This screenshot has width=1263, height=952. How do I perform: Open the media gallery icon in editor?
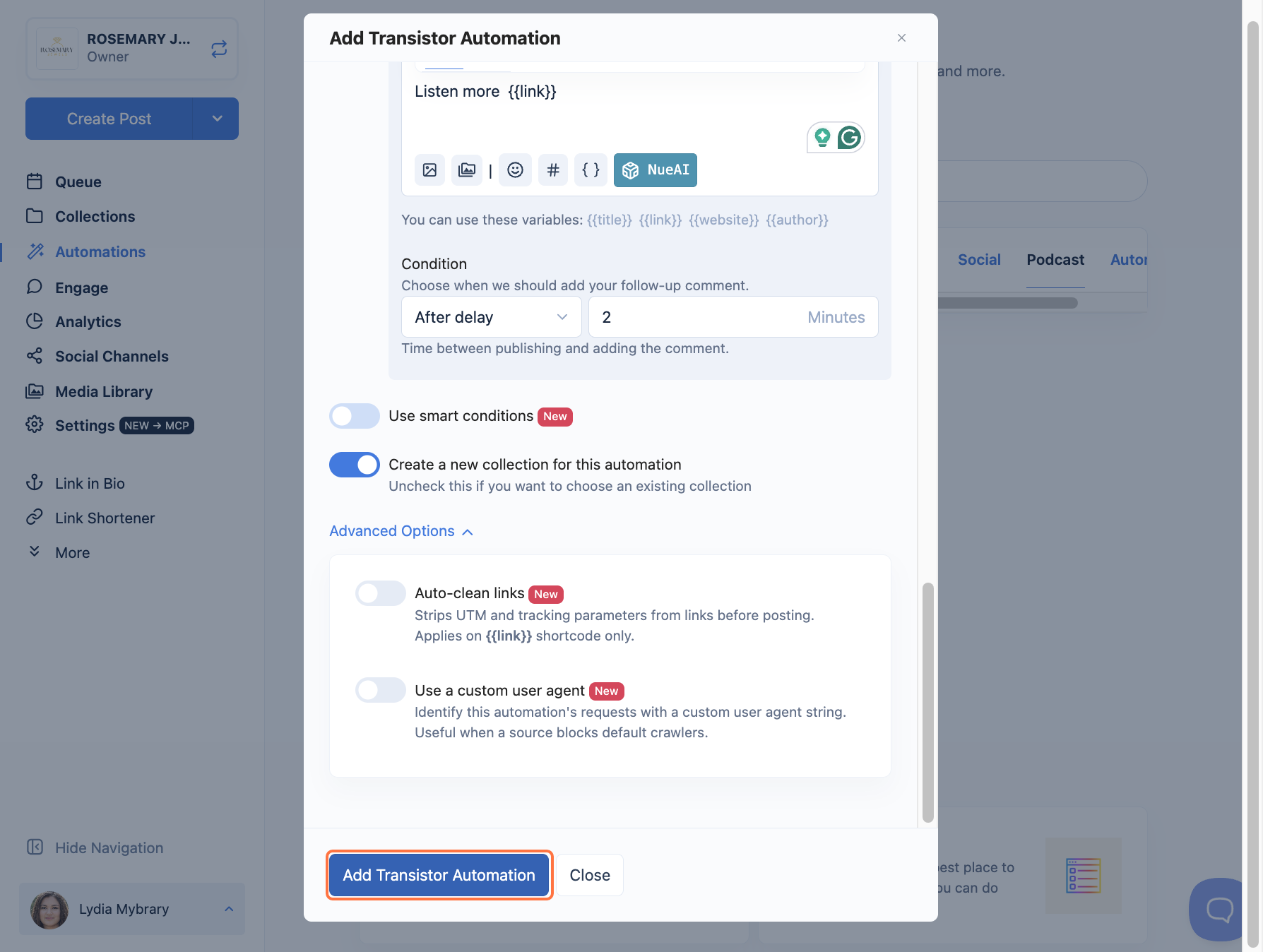pos(467,170)
